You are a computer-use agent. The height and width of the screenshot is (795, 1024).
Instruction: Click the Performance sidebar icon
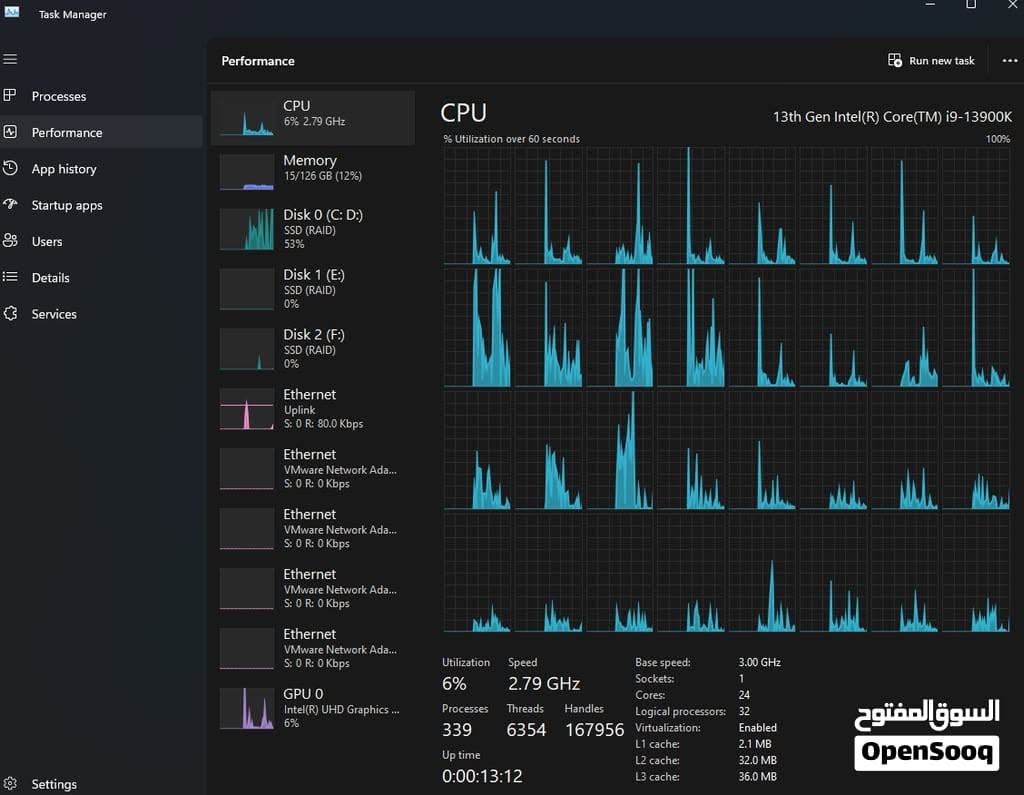[10, 132]
